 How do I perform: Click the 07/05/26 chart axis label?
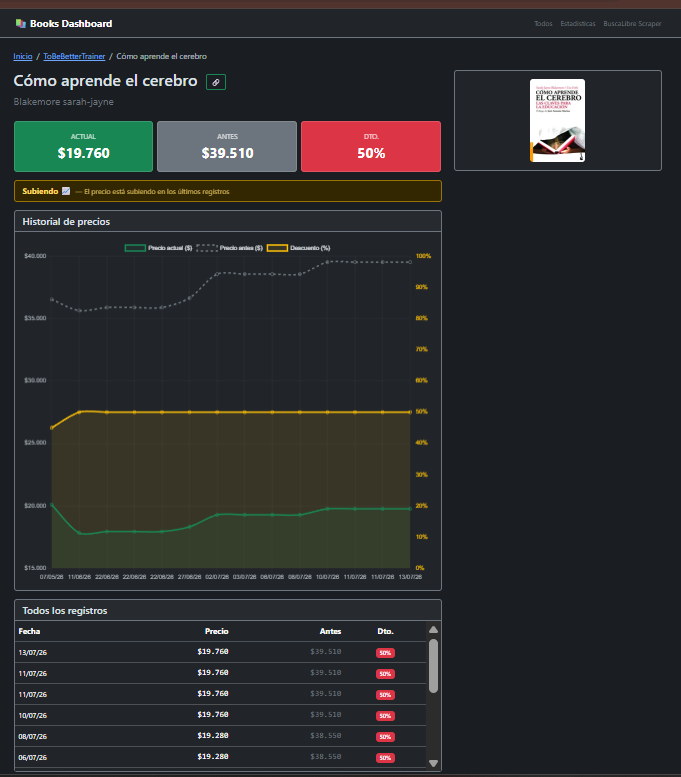(52, 577)
